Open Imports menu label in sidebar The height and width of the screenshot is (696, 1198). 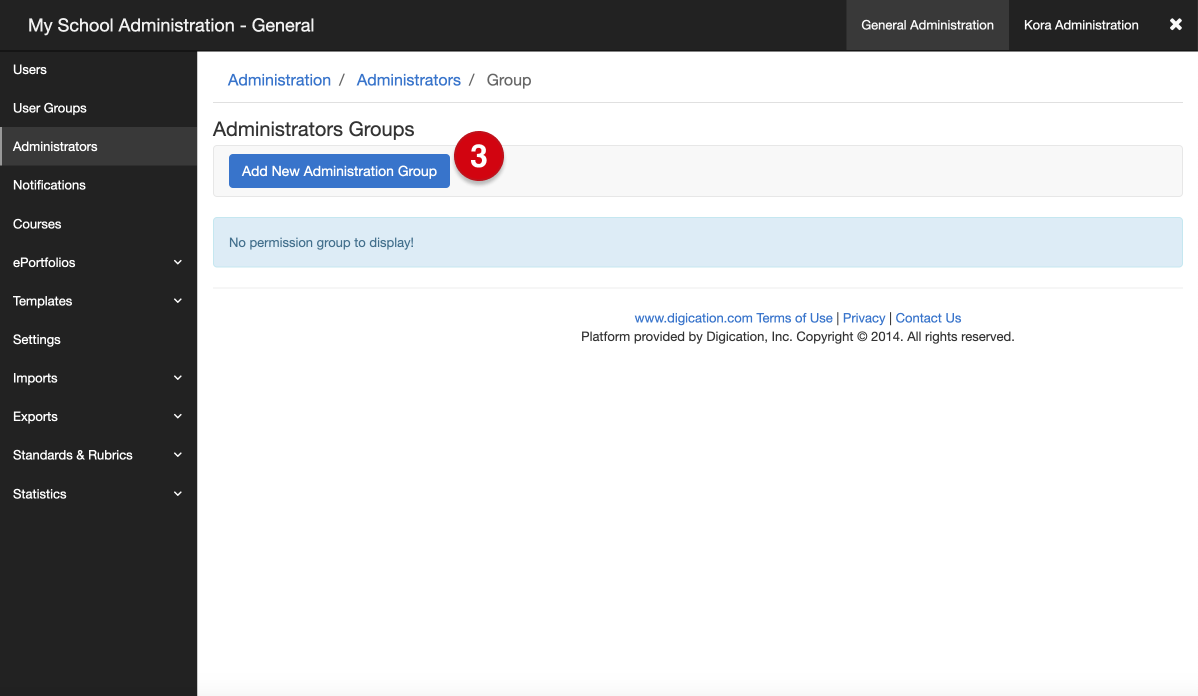pyautogui.click(x=35, y=378)
